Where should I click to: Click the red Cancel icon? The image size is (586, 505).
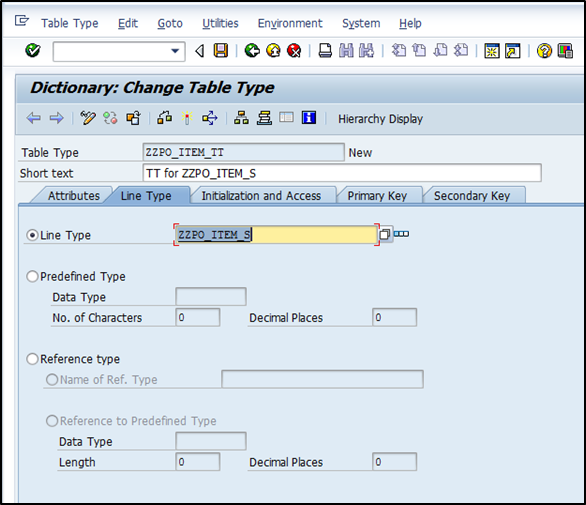294,50
